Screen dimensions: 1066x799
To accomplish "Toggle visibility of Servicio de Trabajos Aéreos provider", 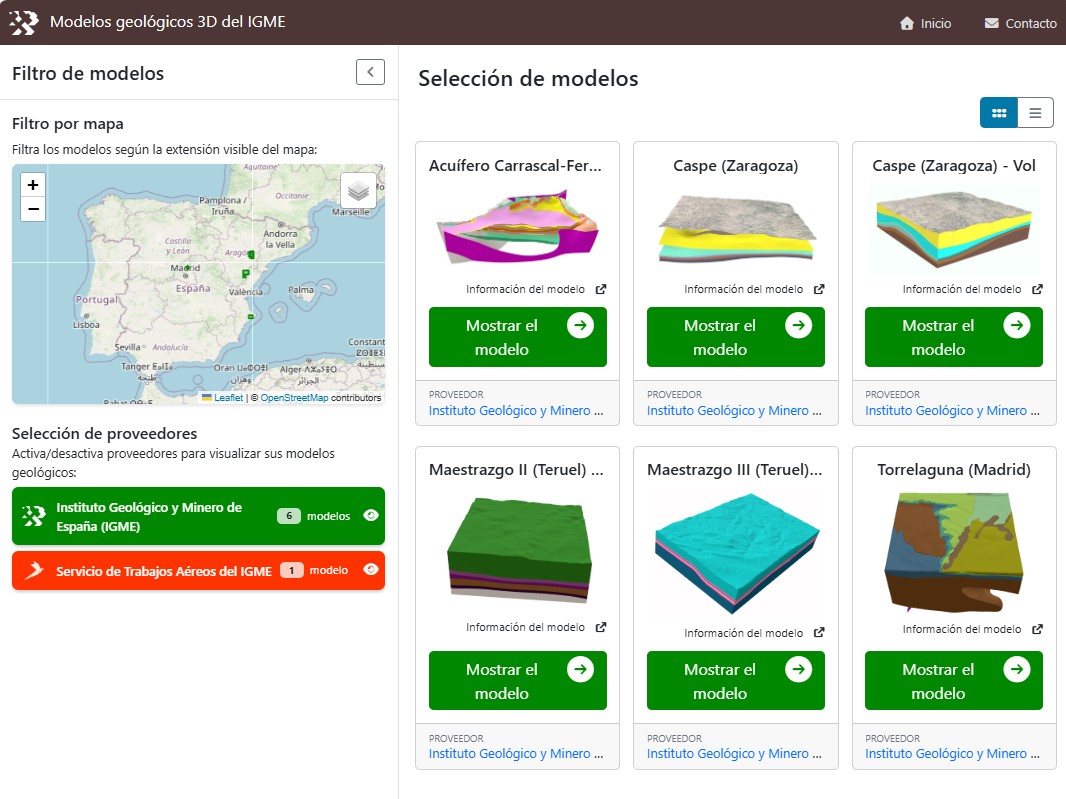I will (370, 570).
